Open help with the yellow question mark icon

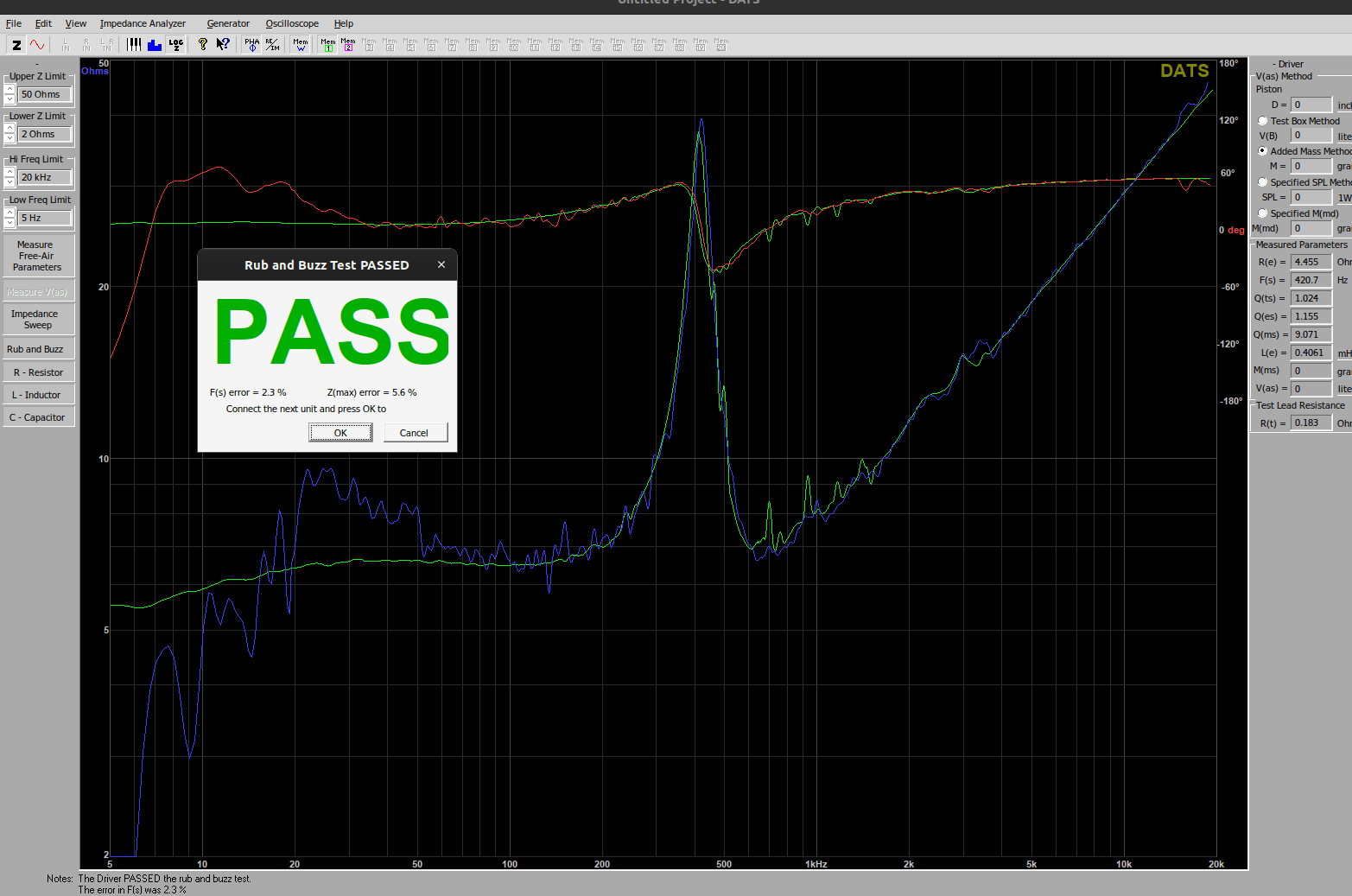203,44
